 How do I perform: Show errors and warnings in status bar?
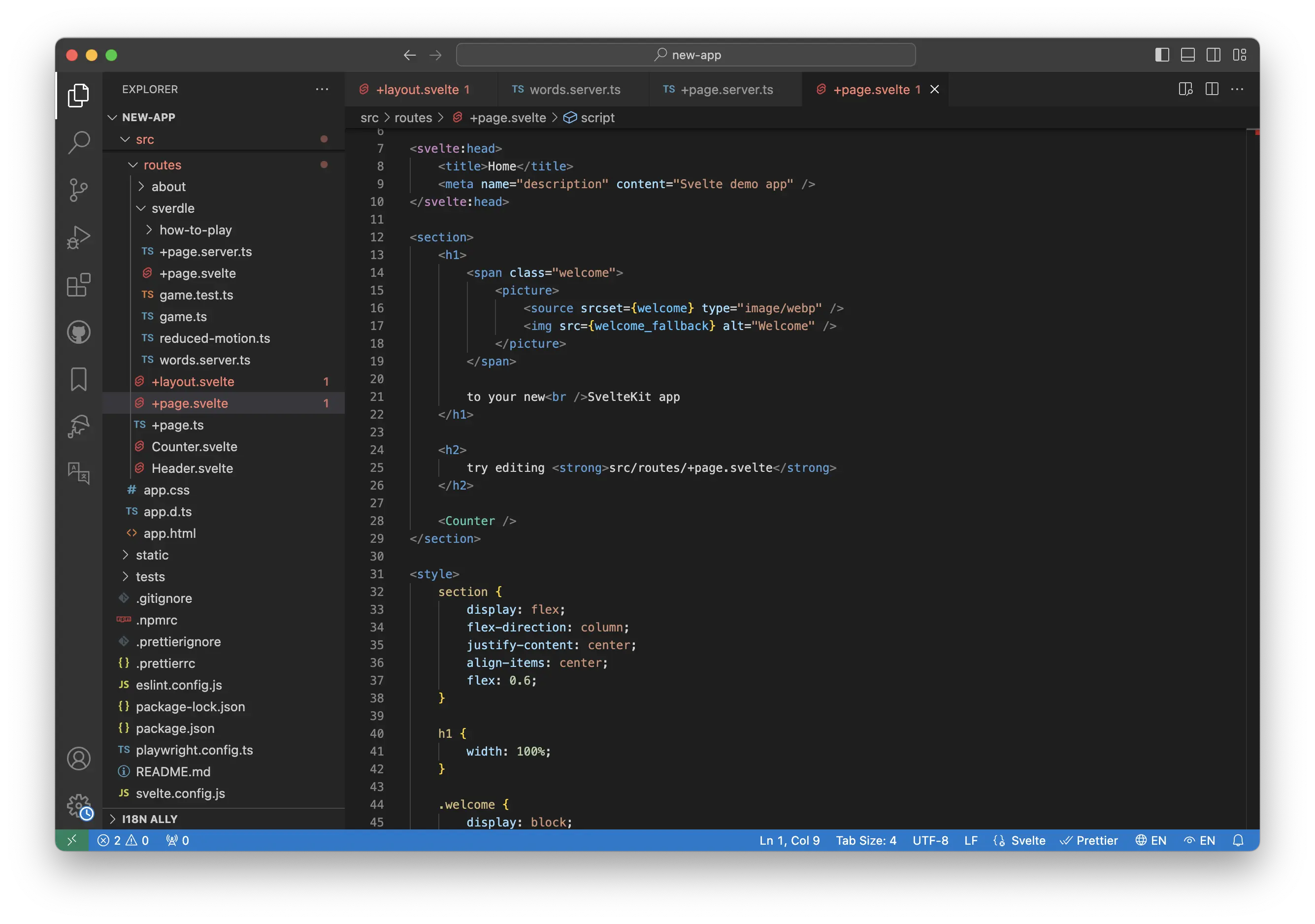[123, 840]
